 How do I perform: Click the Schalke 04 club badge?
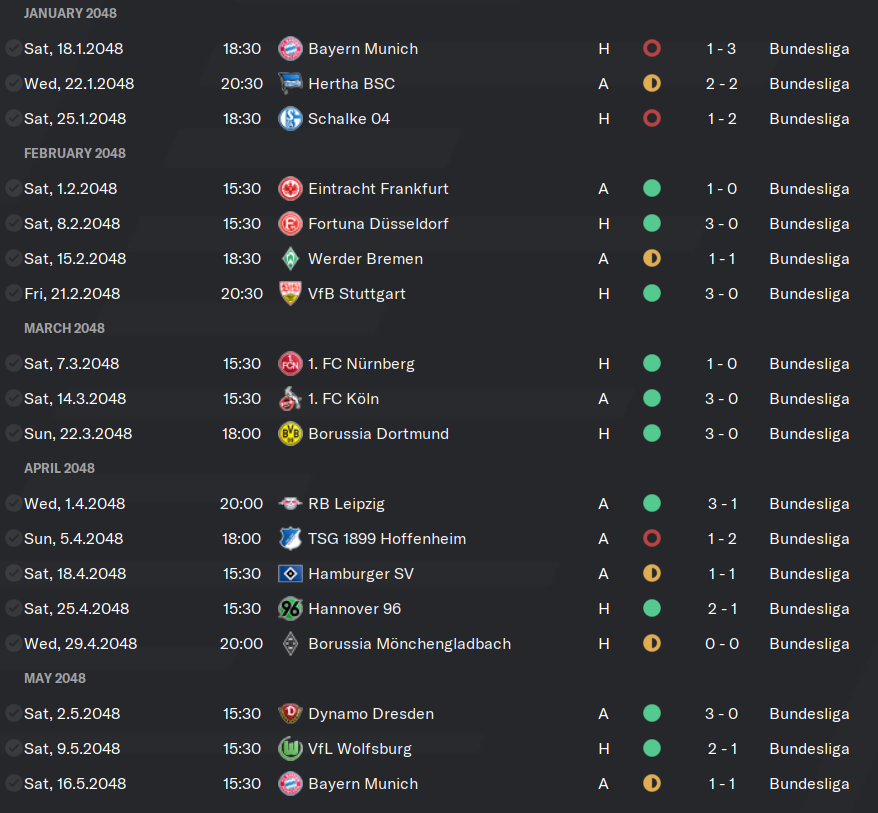pos(290,119)
